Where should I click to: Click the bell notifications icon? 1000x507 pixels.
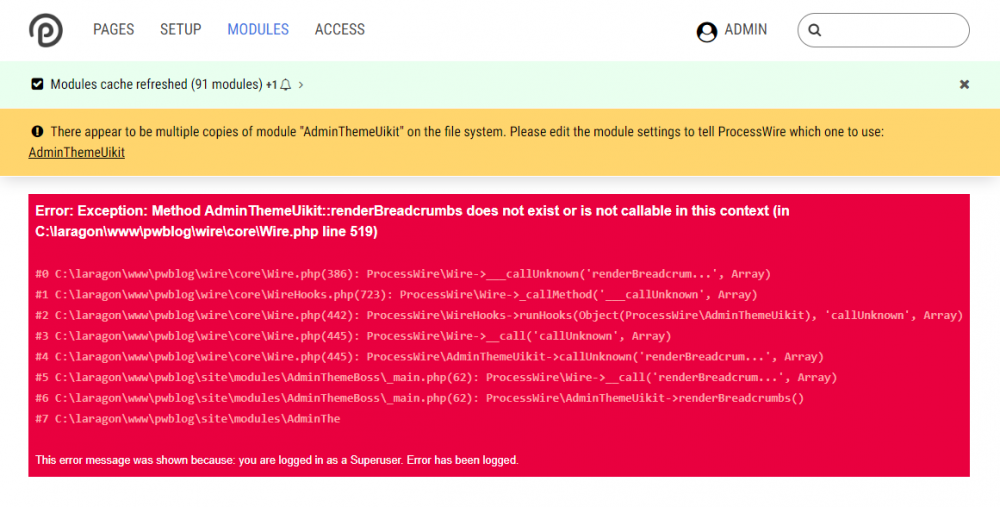(286, 85)
